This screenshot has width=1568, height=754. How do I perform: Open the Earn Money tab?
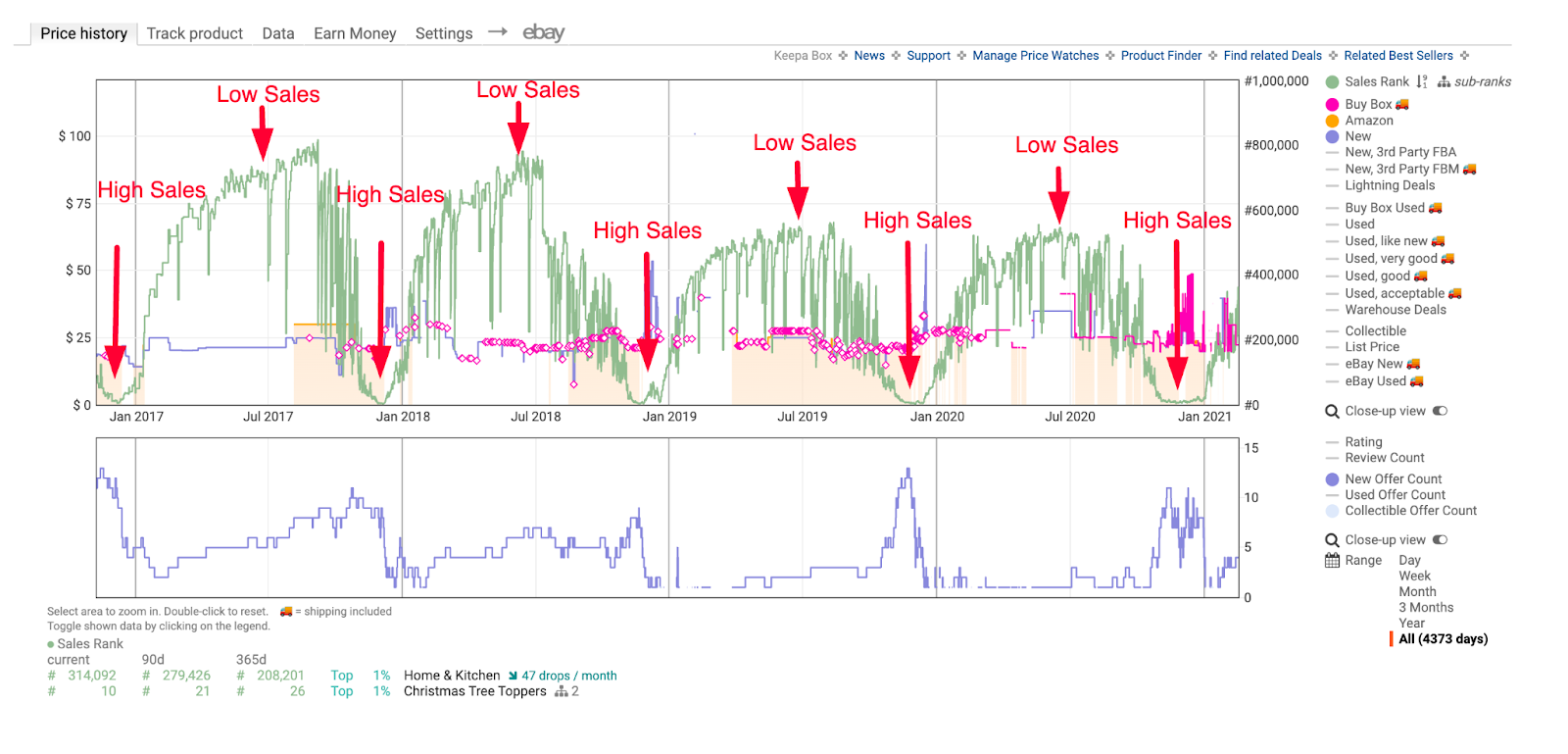tap(355, 33)
